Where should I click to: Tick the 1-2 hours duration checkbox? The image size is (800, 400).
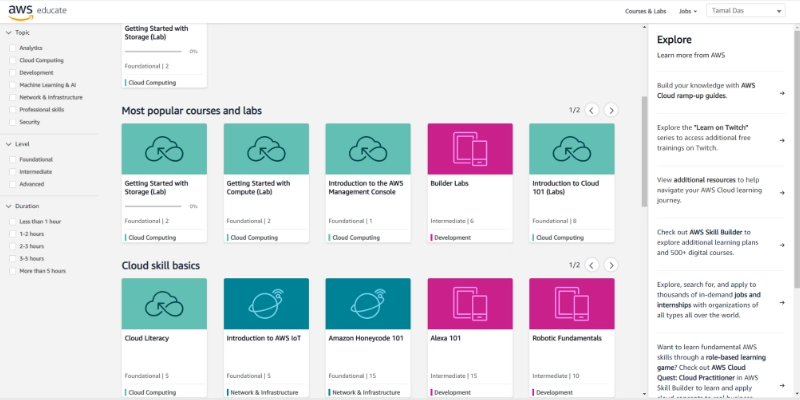[13, 234]
